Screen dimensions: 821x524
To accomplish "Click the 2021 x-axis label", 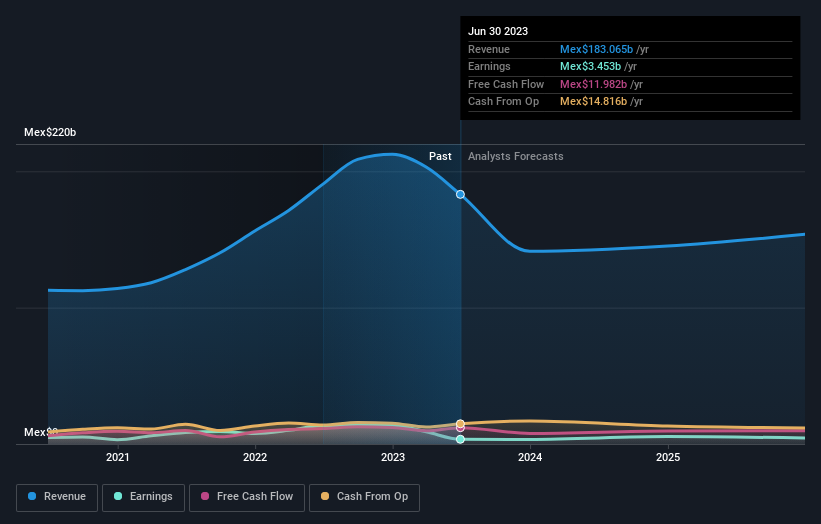I will coord(118,458).
